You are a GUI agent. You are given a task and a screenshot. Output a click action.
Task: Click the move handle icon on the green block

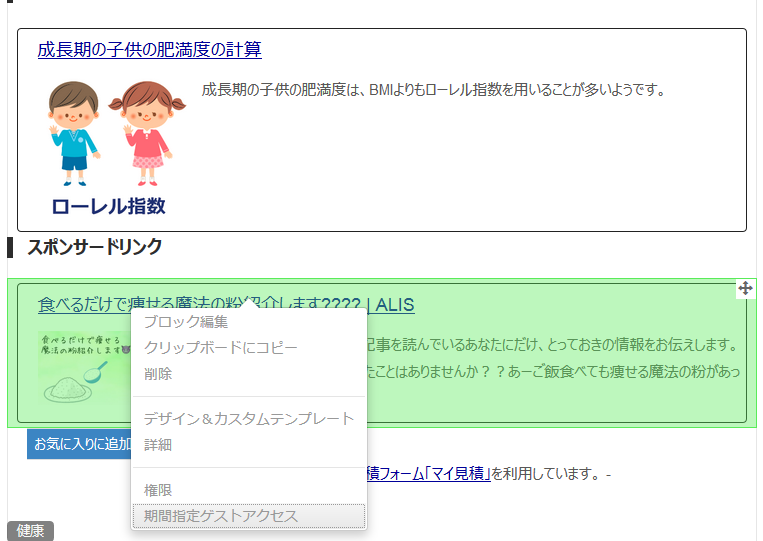click(745, 289)
